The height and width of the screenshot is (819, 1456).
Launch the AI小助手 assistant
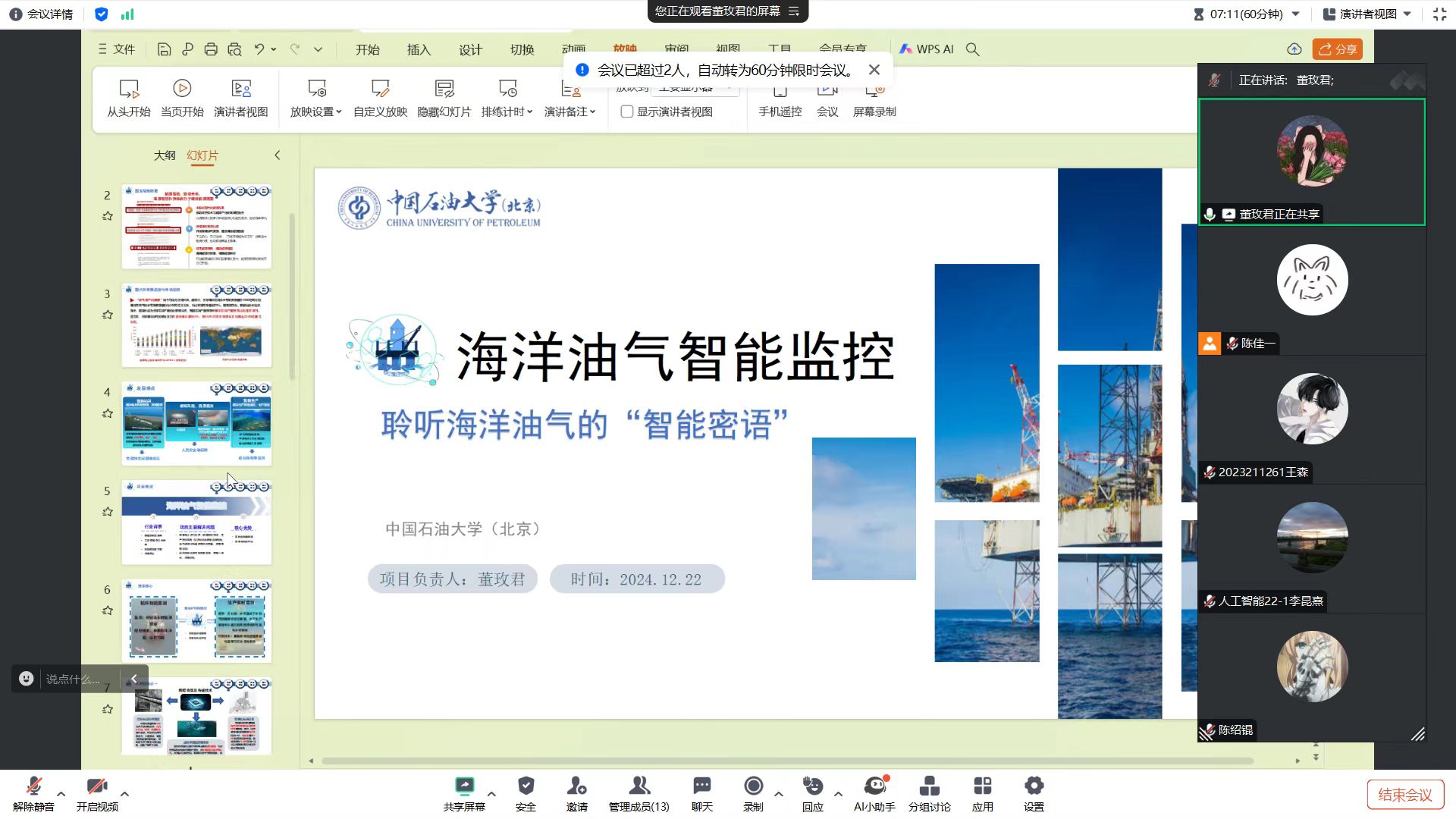coord(874,792)
